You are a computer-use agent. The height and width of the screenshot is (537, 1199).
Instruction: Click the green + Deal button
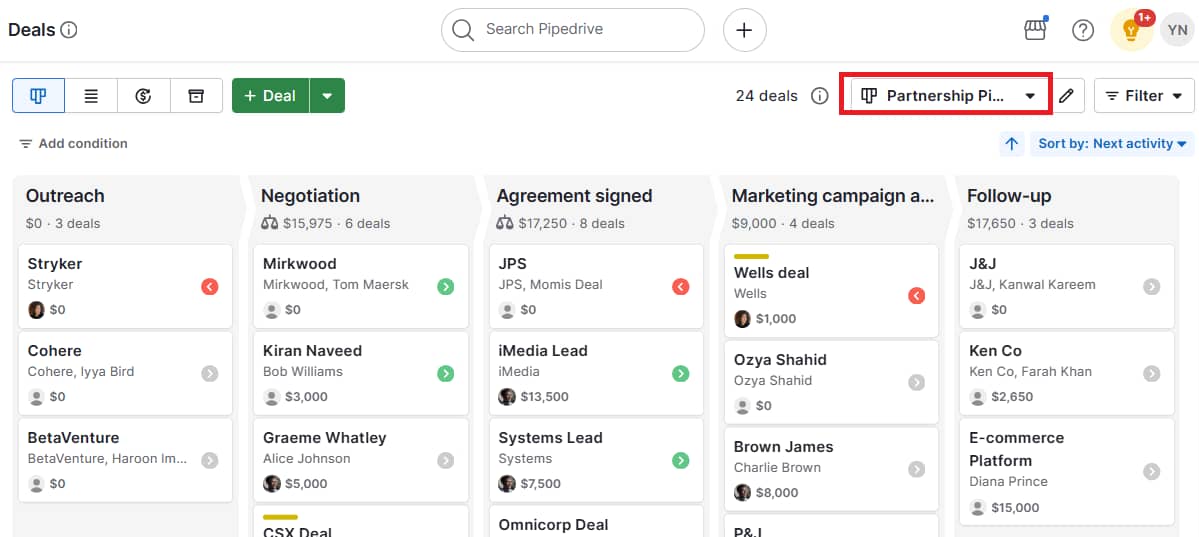(271, 96)
